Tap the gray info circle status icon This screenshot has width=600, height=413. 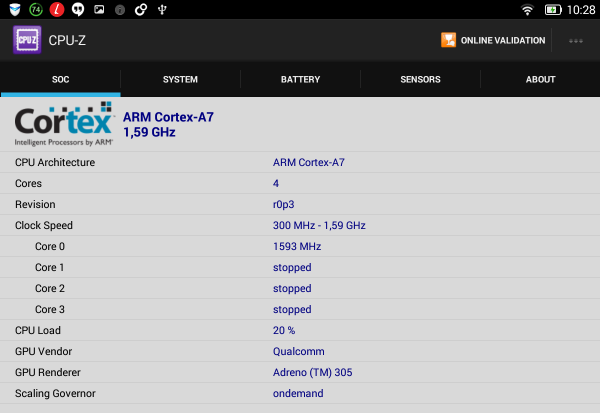click(x=120, y=10)
